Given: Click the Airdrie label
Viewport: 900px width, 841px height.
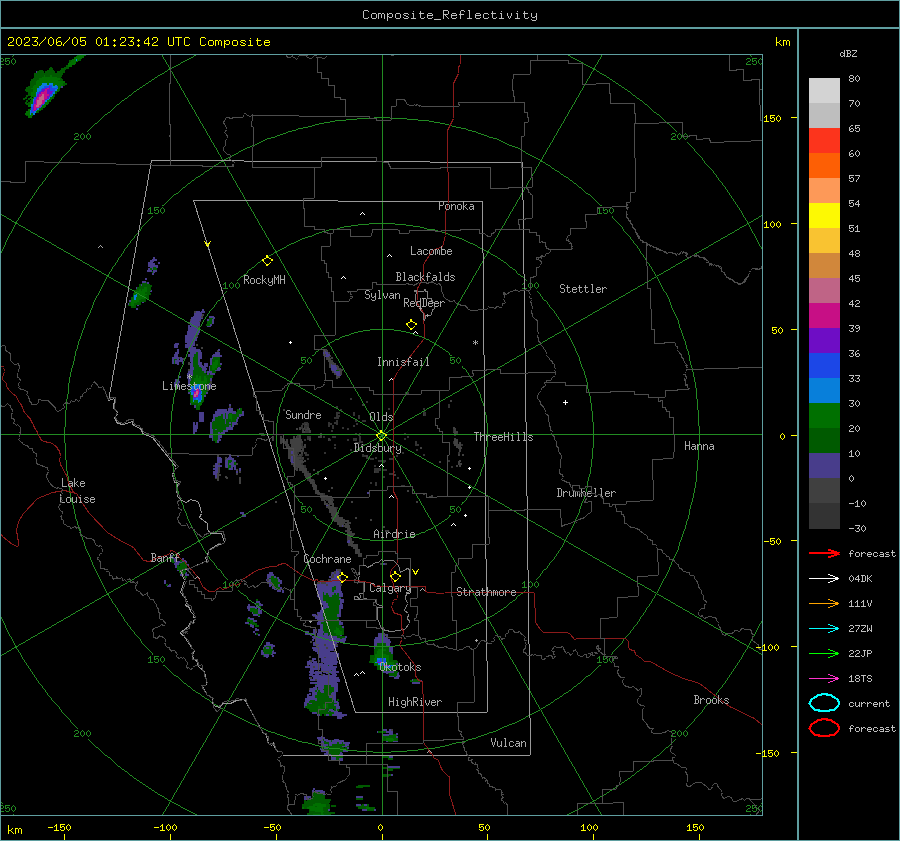Looking at the screenshot, I should (394, 534).
